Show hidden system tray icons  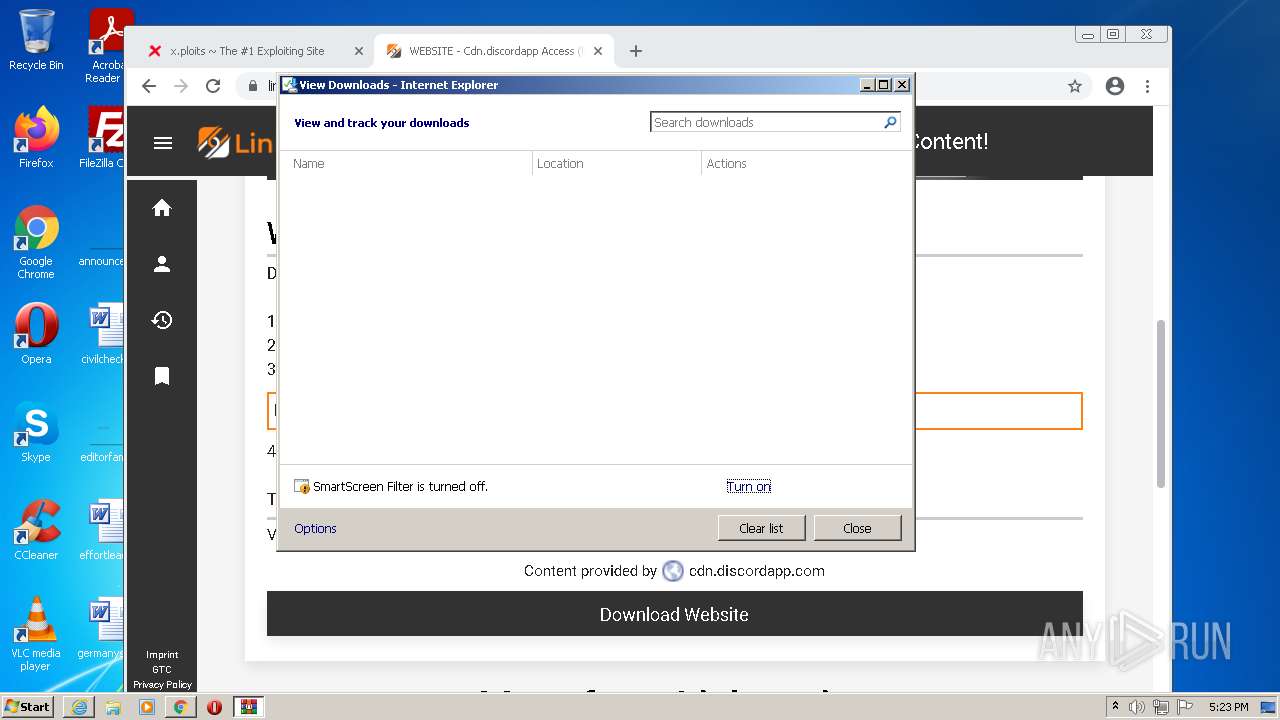1115,707
